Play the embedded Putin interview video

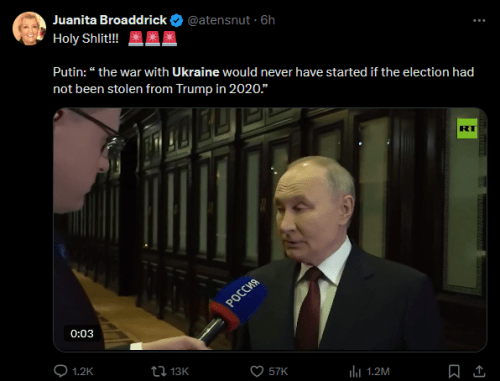(270, 229)
